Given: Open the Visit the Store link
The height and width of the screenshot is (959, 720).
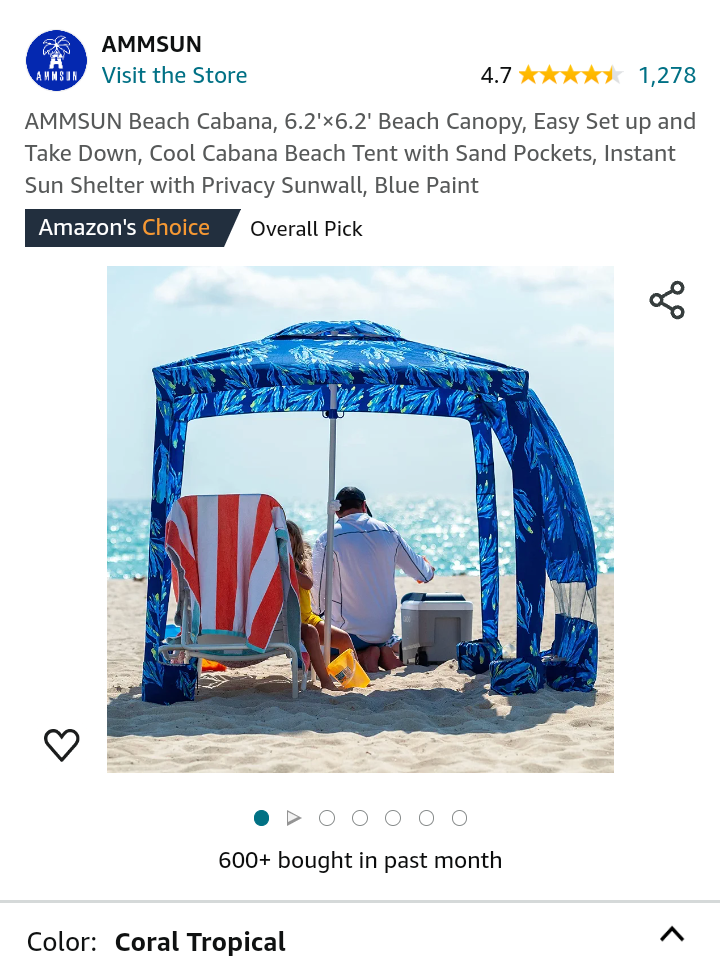Looking at the screenshot, I should [x=174, y=75].
